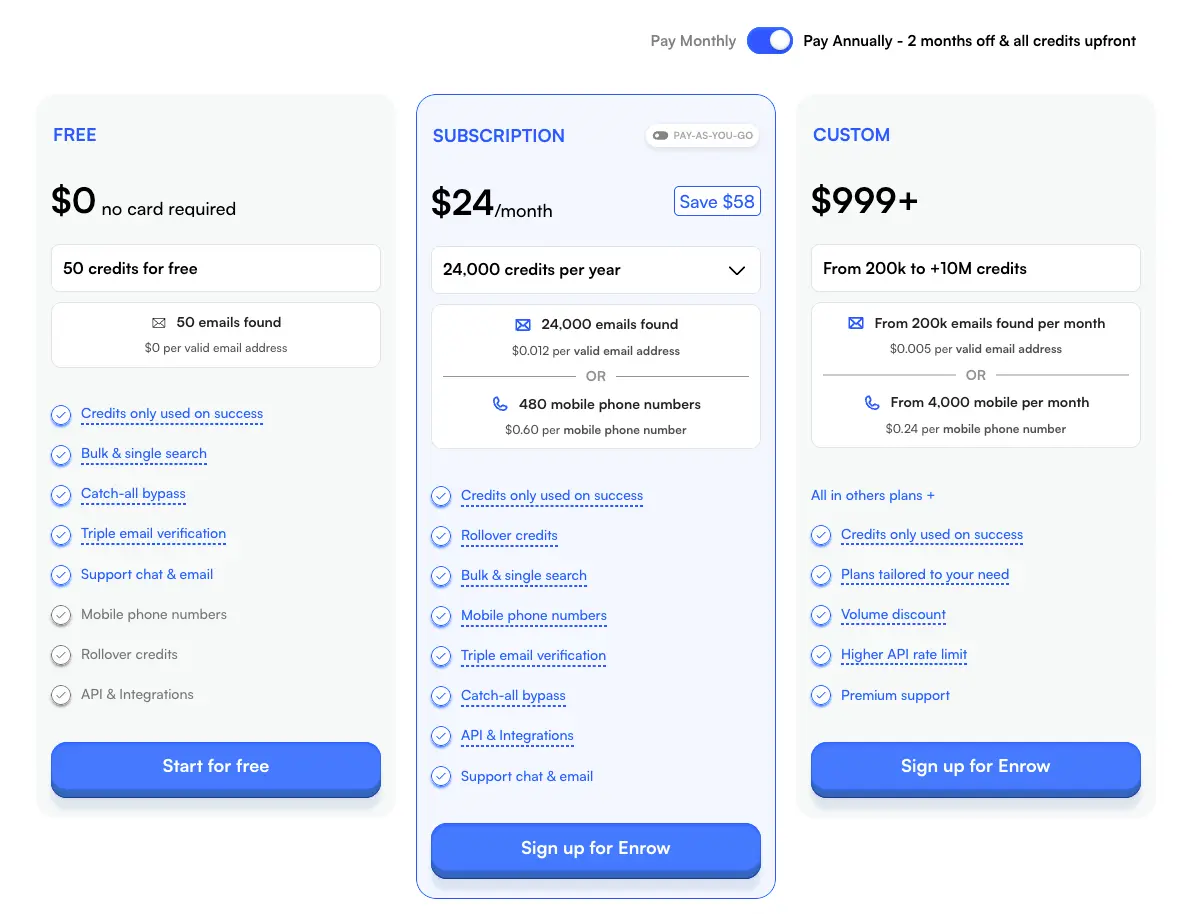Click the envelope icon in Custom plan
Screen dimensions: 1191x914
[x=855, y=324]
